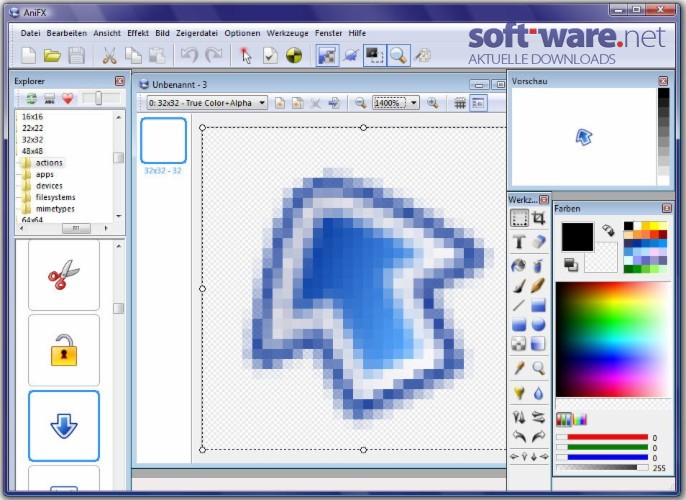Open the Hilfe menu
The width and height of the screenshot is (686, 500).
[x=357, y=33]
